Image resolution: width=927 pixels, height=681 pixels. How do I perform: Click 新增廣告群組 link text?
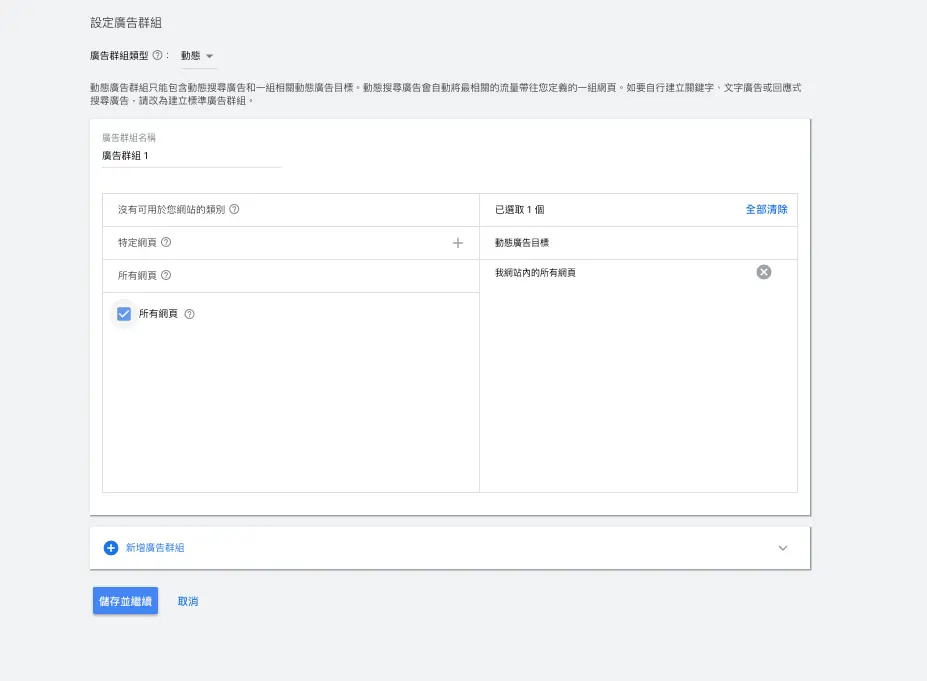[155, 548]
